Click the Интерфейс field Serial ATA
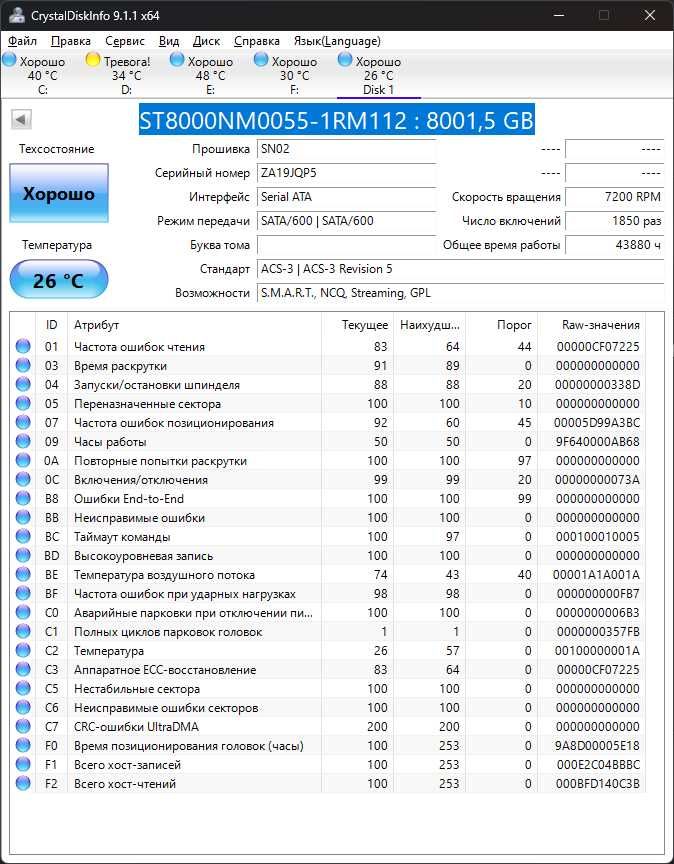The height and width of the screenshot is (864, 674). coord(347,197)
